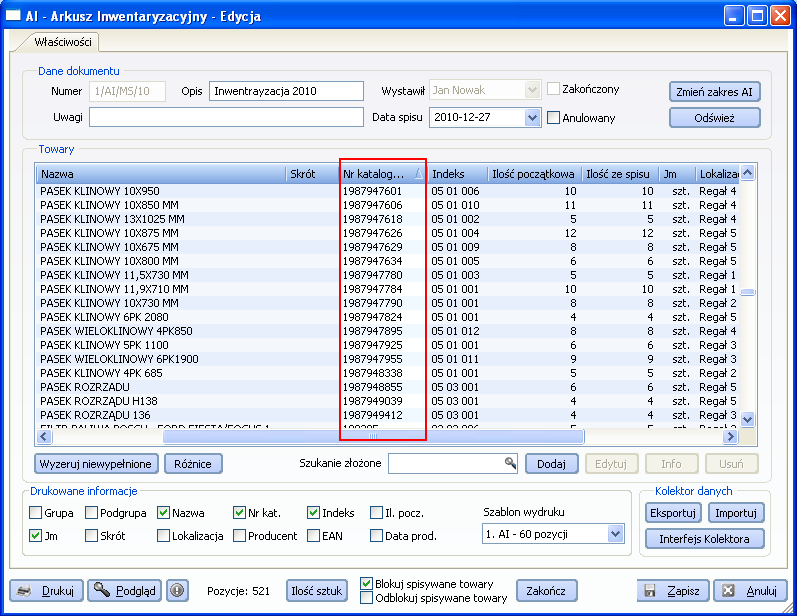Click the Odśwież button

pos(715,118)
